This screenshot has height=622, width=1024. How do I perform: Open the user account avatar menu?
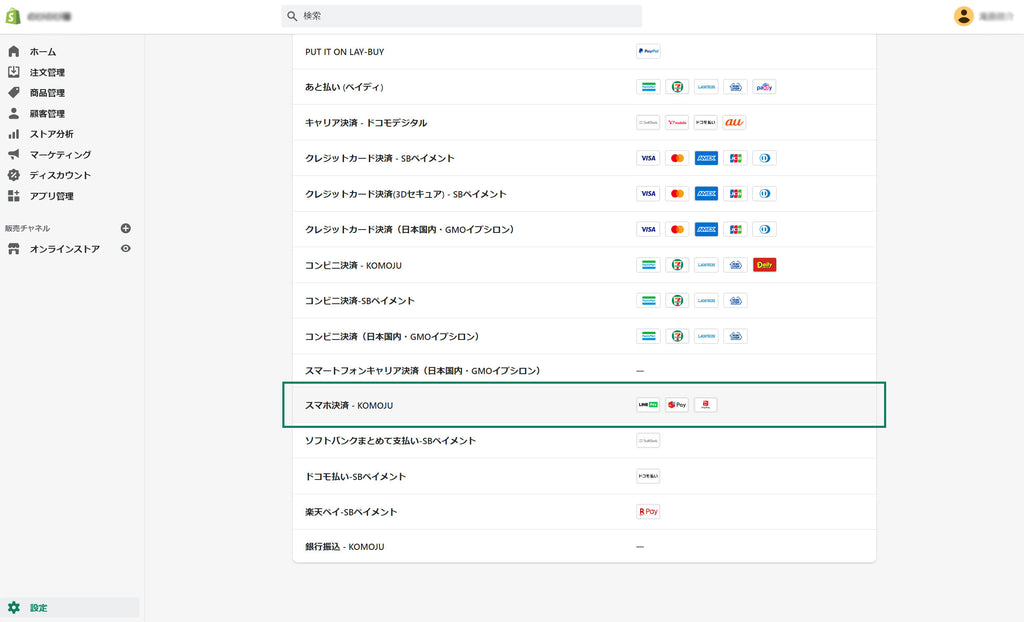pos(963,16)
